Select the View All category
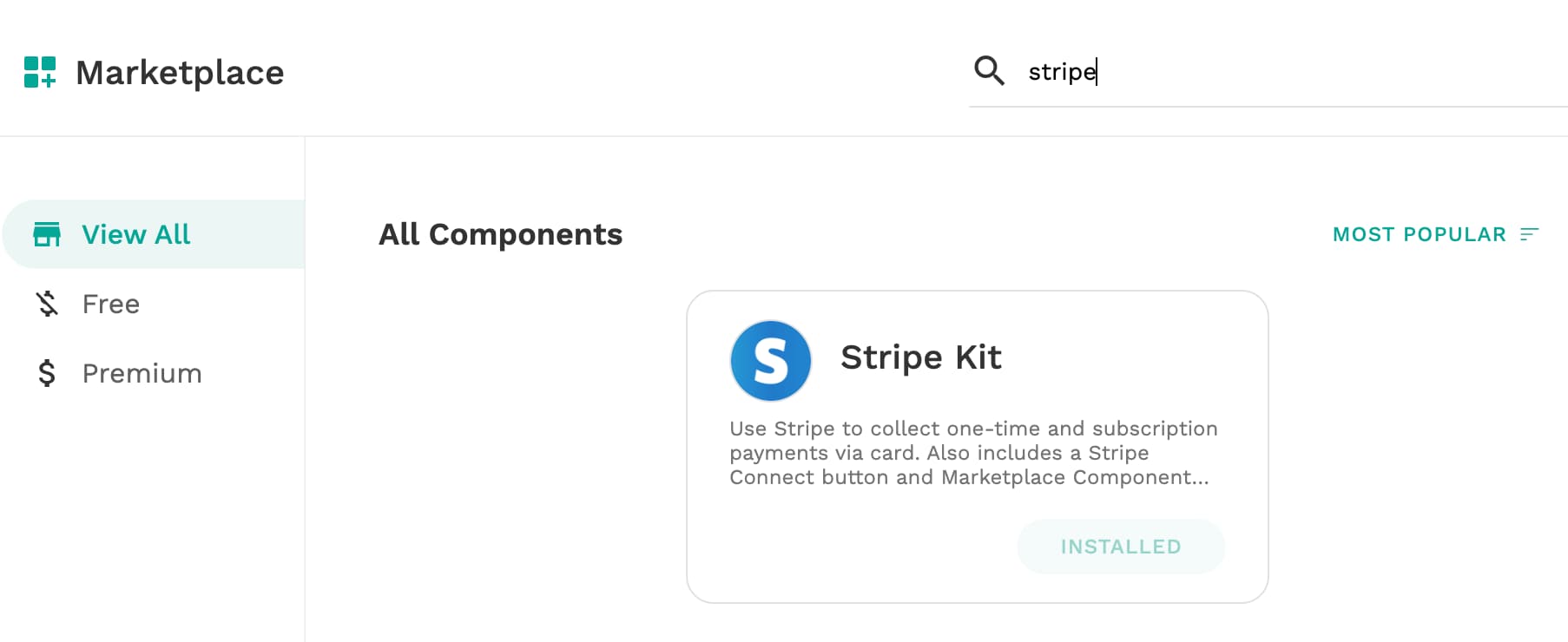This screenshot has width=1568, height=642. coord(155,234)
